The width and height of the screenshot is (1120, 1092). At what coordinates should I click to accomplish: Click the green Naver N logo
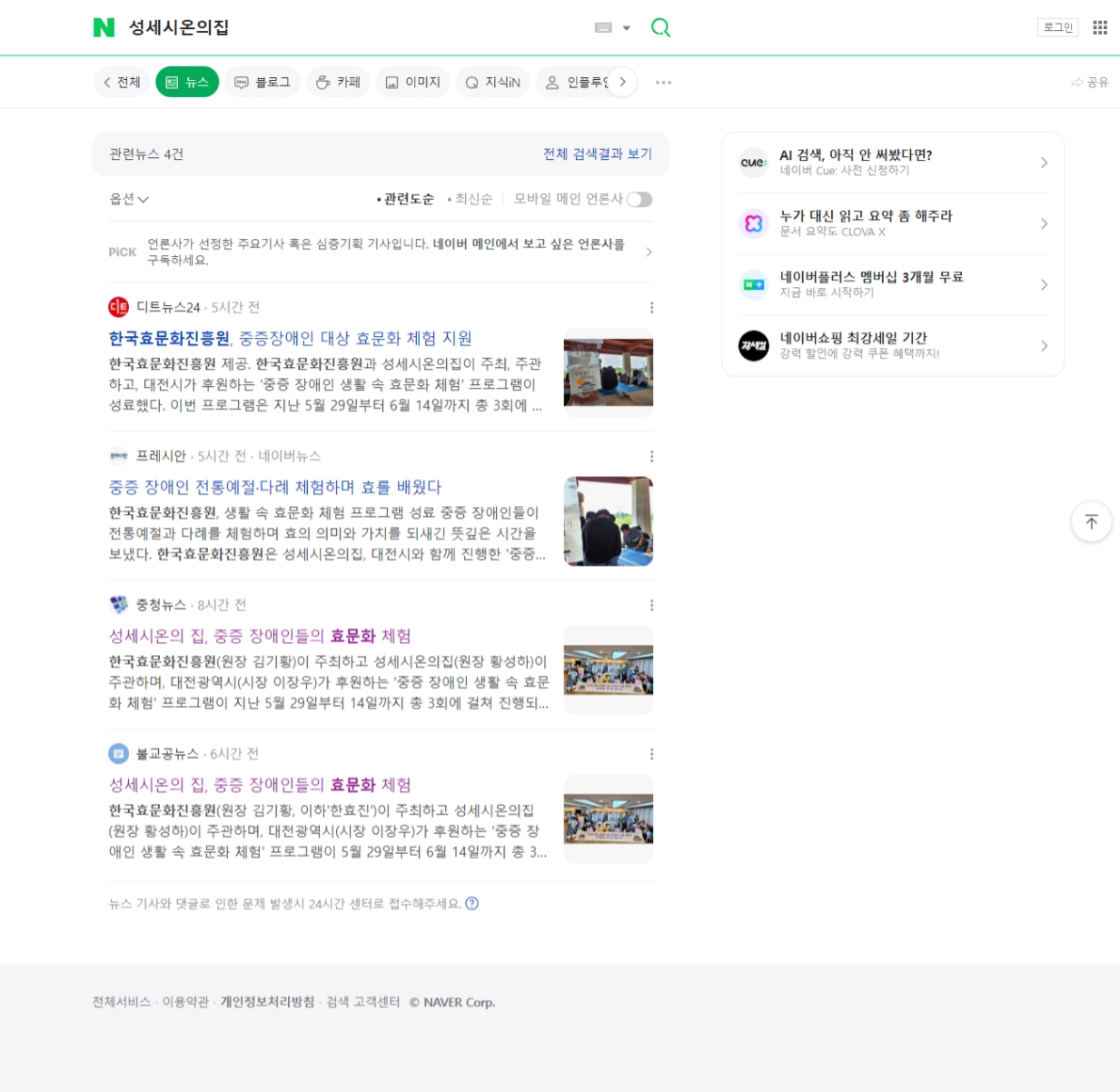(104, 28)
